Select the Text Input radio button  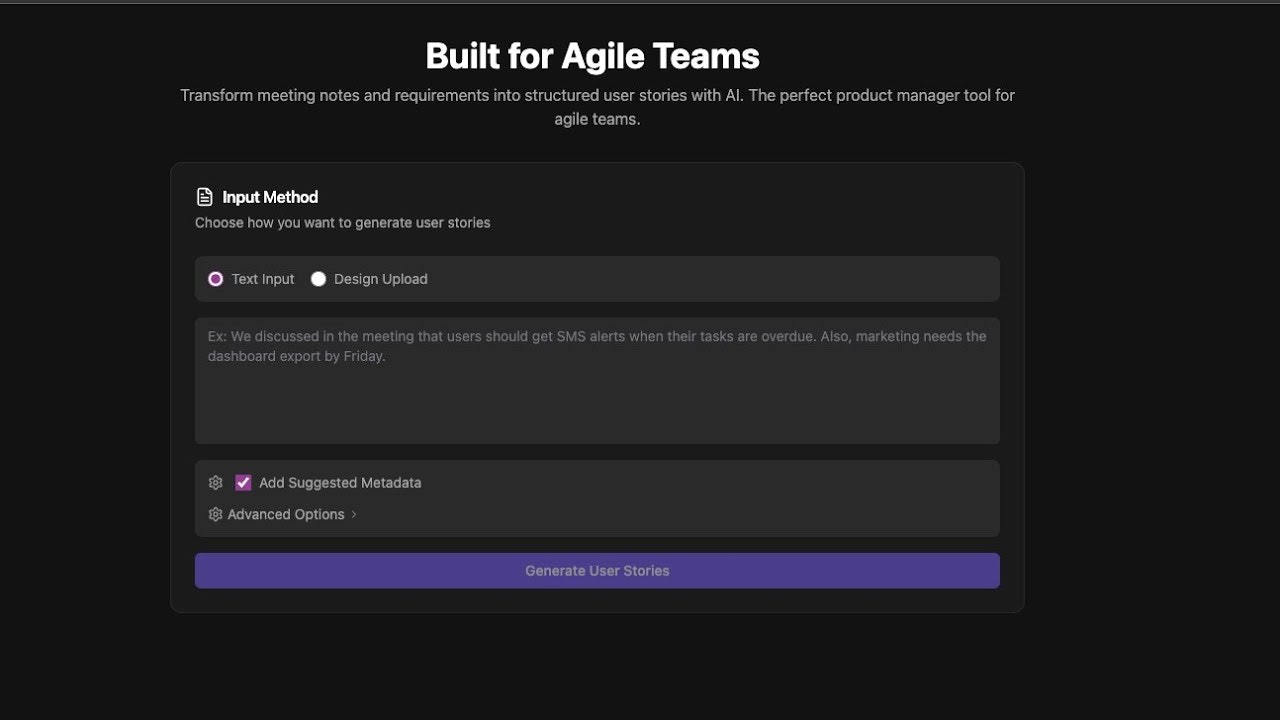tap(216, 279)
